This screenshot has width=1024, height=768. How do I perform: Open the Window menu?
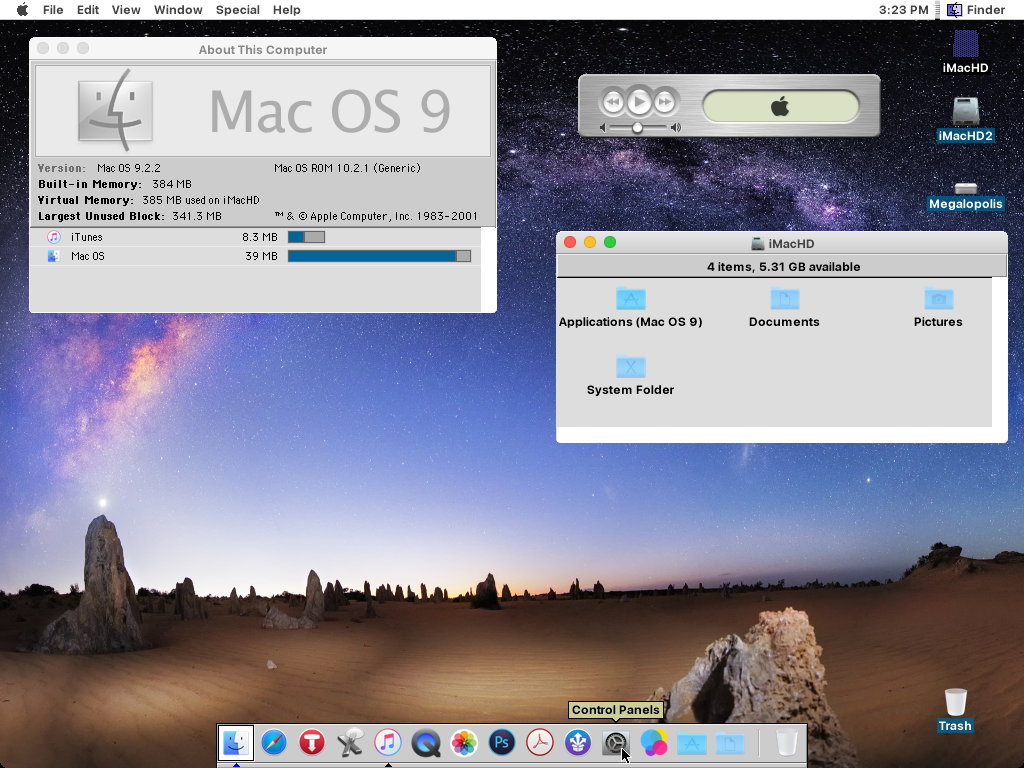pos(178,10)
